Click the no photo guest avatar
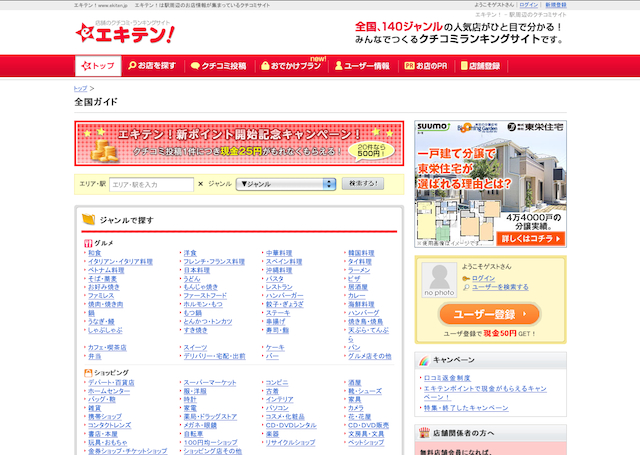Viewport: 640px width, 455px height. coord(439,280)
